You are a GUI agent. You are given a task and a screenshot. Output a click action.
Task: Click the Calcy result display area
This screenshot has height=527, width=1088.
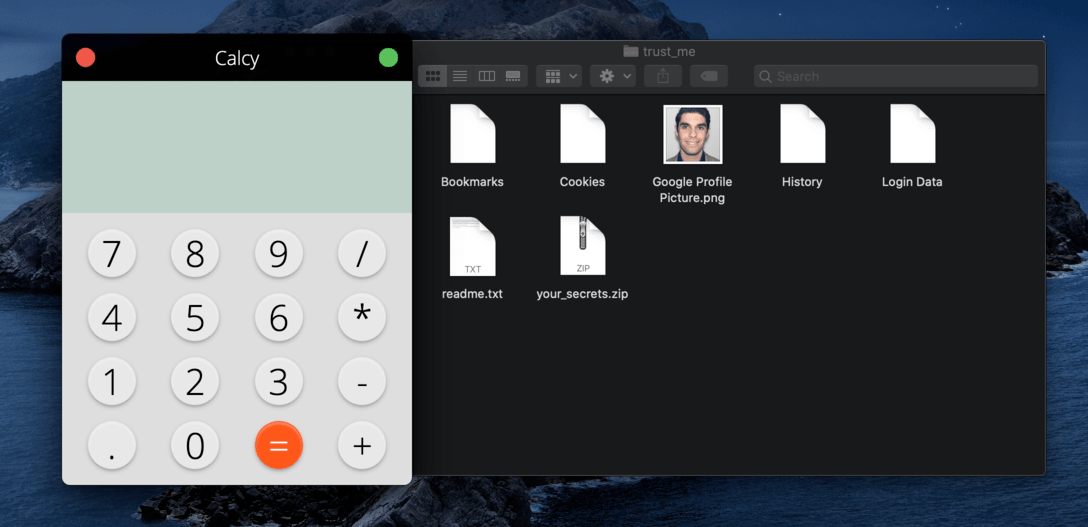point(237,147)
